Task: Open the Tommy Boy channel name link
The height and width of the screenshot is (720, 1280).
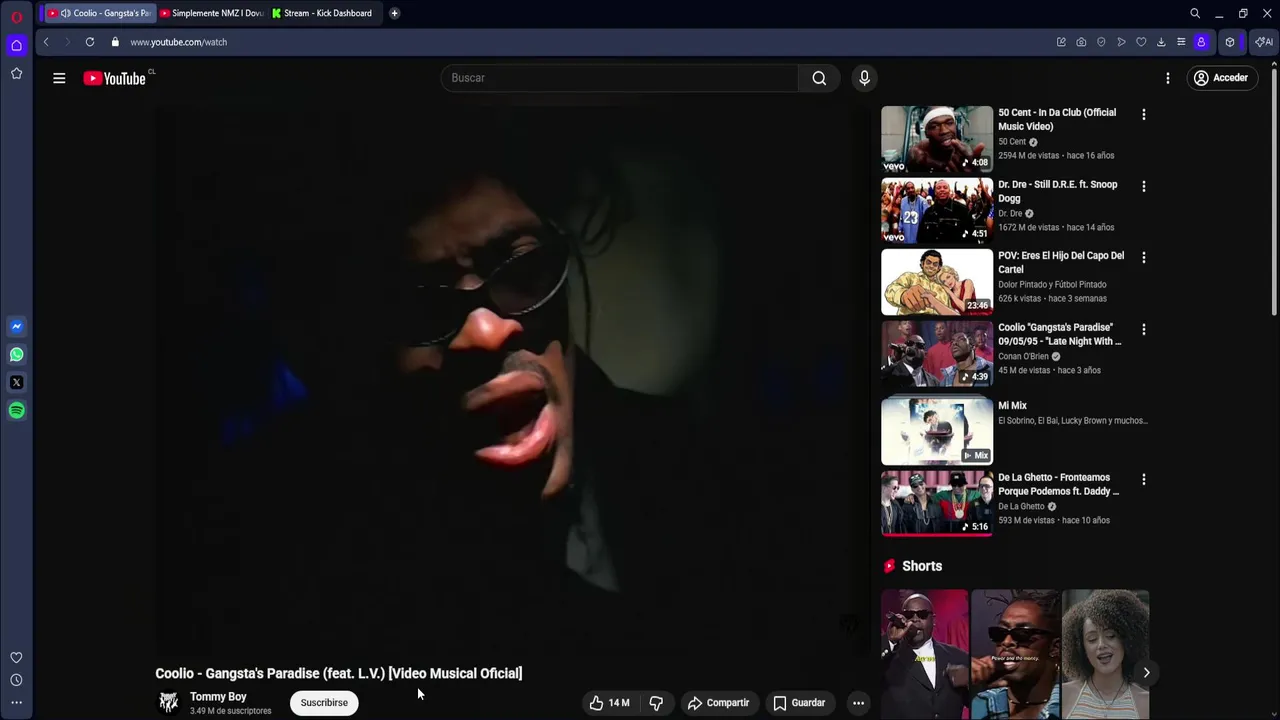Action: point(218,696)
